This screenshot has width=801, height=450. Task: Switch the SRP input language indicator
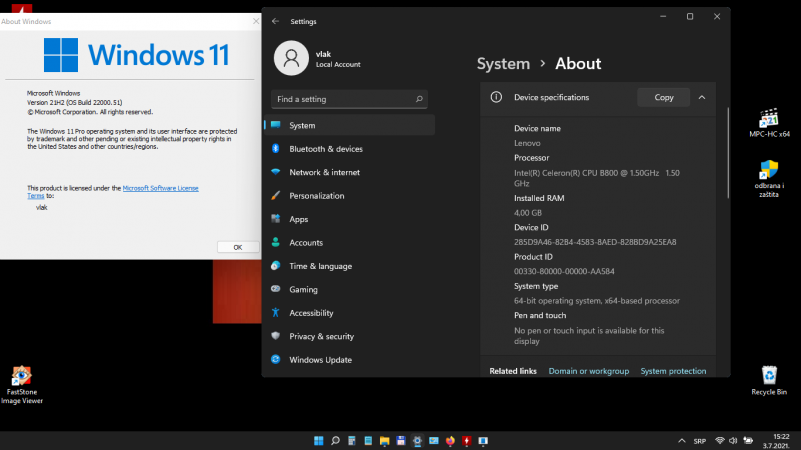[700, 441]
